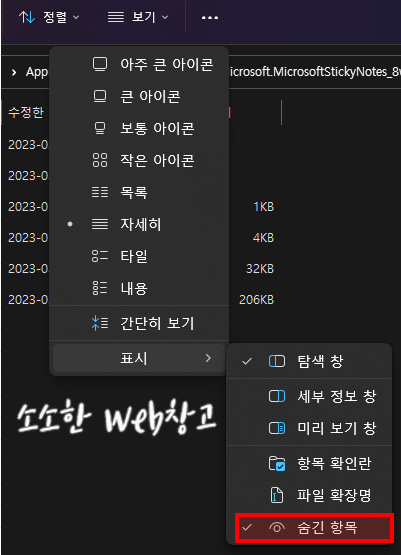This screenshot has height=555, width=401.
Task: Click the 내용 content icon
Action: 100,288
